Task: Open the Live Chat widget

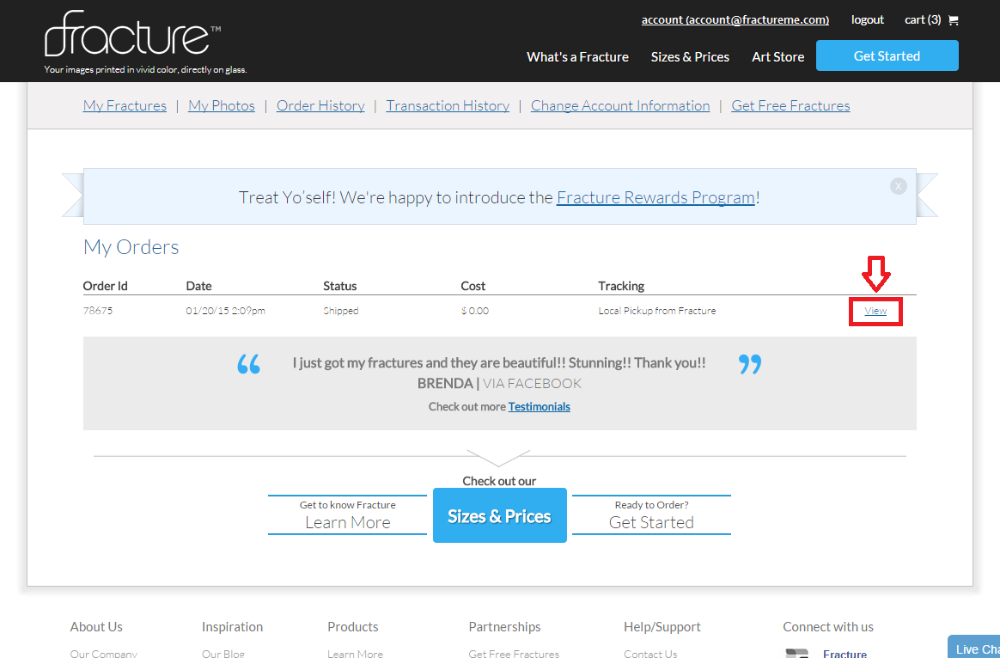Action: (x=974, y=647)
